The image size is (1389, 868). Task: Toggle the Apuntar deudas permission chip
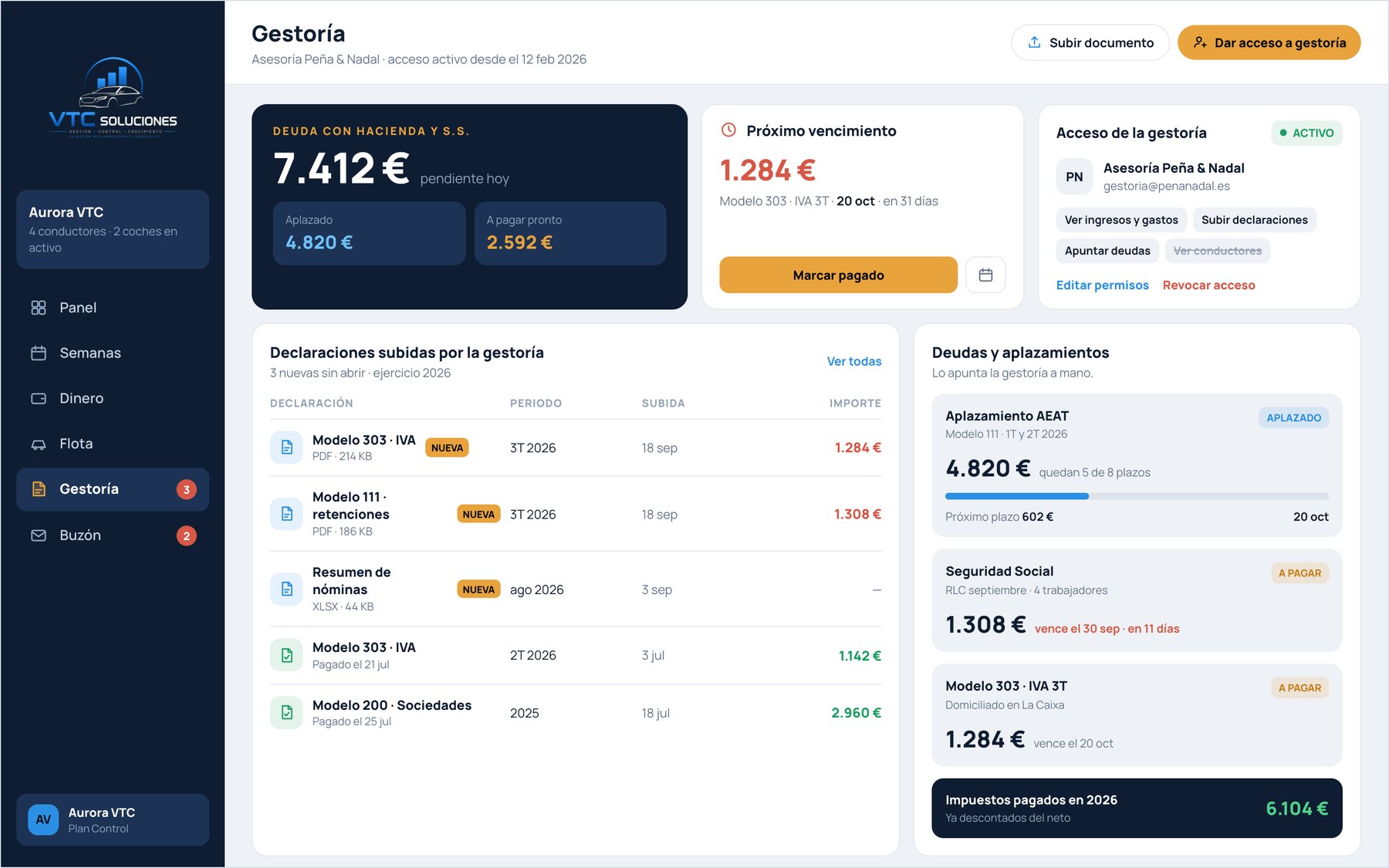[1107, 251]
